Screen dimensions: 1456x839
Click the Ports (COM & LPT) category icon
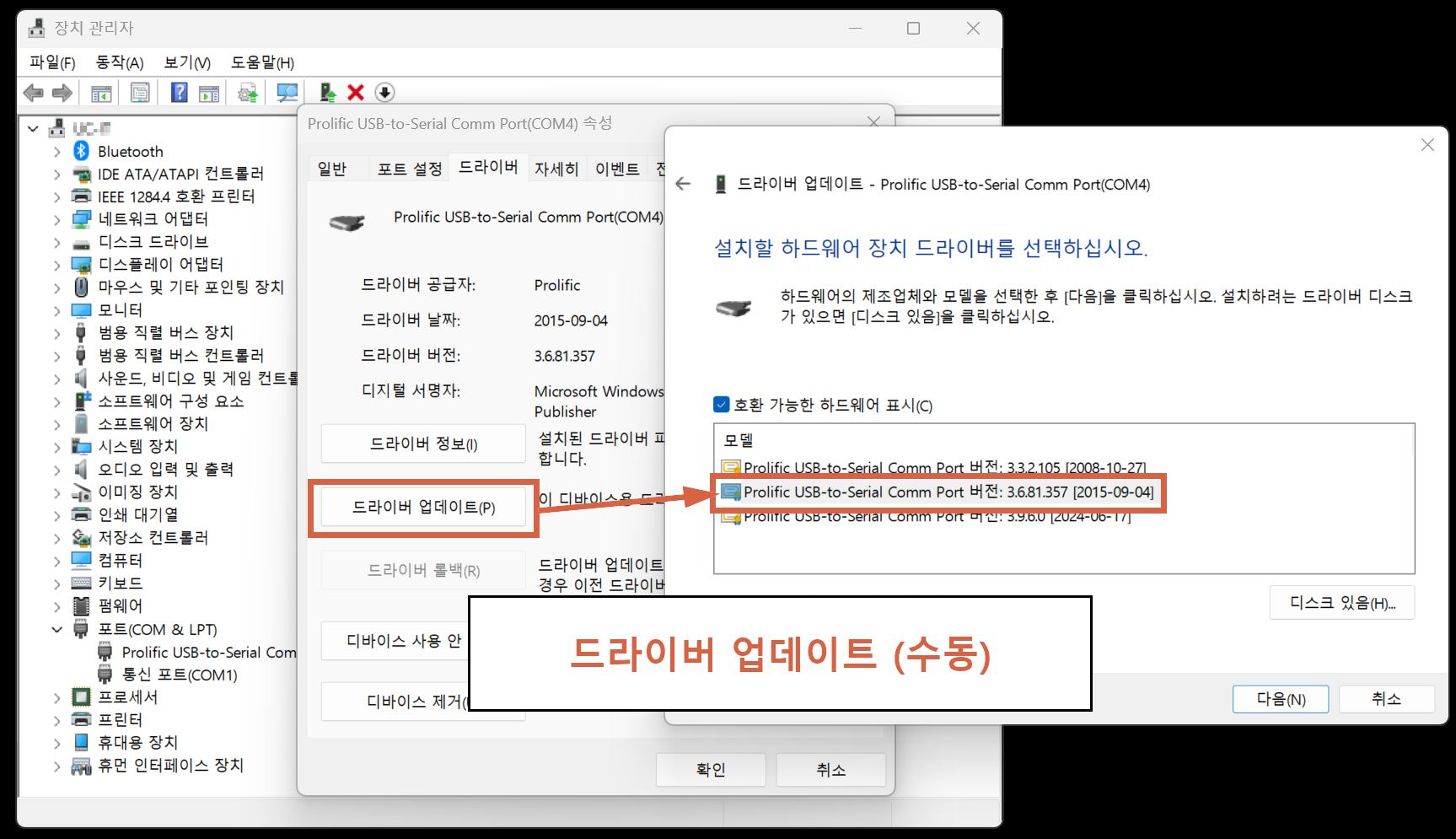[82, 628]
